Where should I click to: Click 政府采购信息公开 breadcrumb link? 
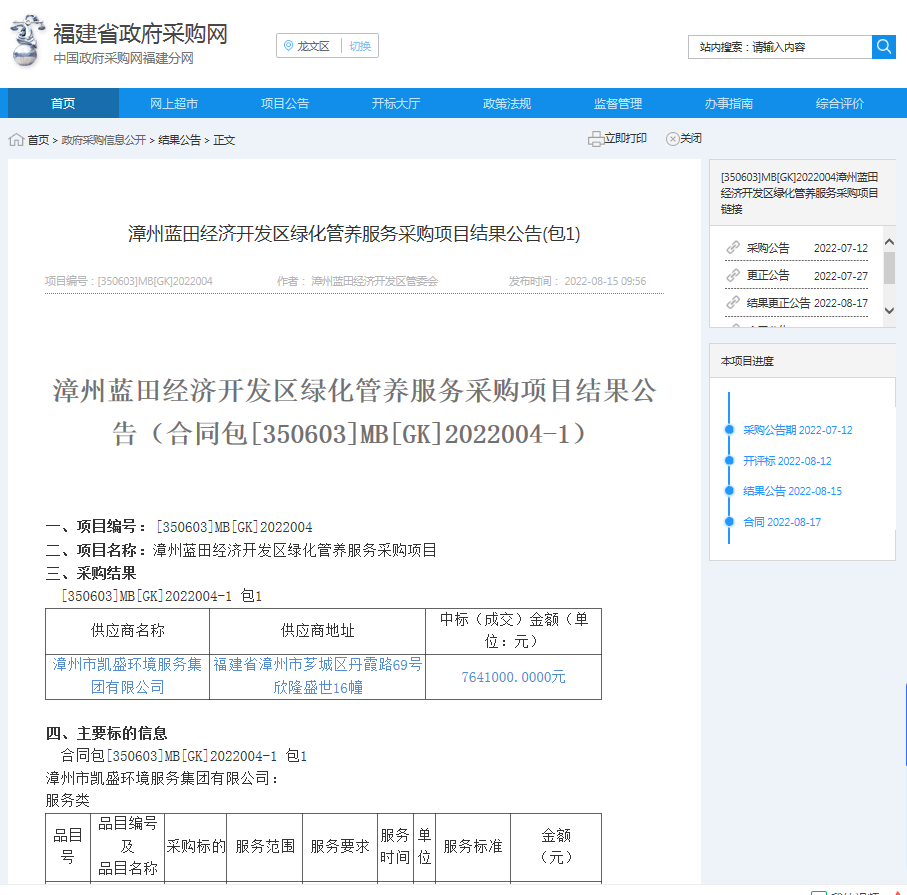104,140
